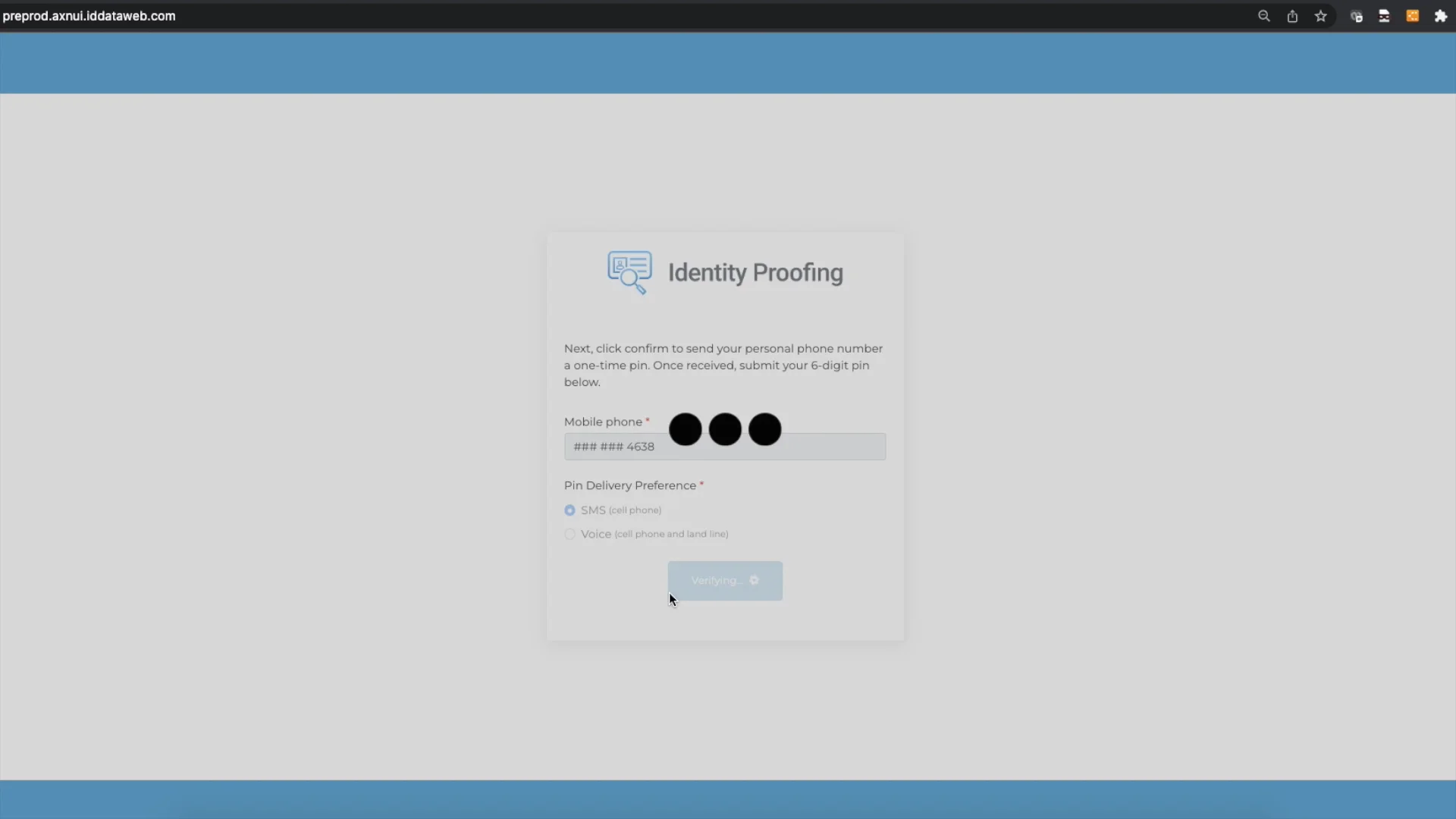Open on-page search with the magnifier icon

tap(1265, 16)
